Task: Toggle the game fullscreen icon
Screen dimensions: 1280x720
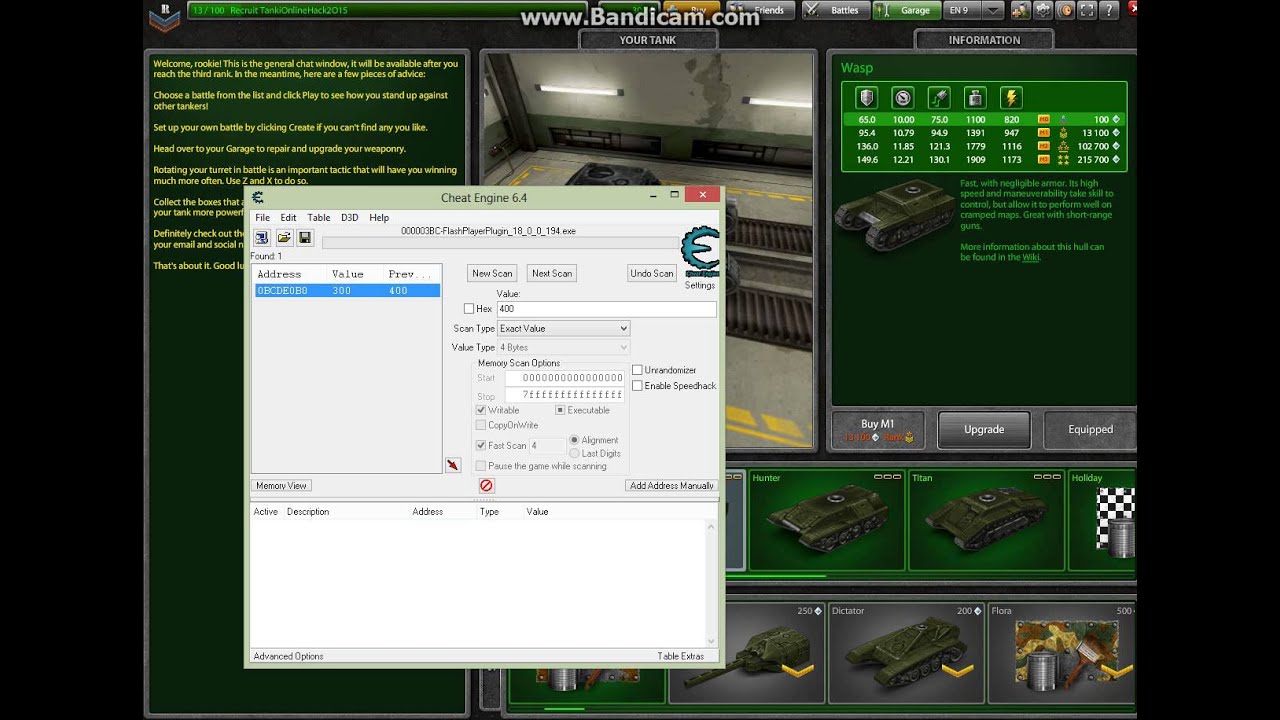Action: 1086,10
